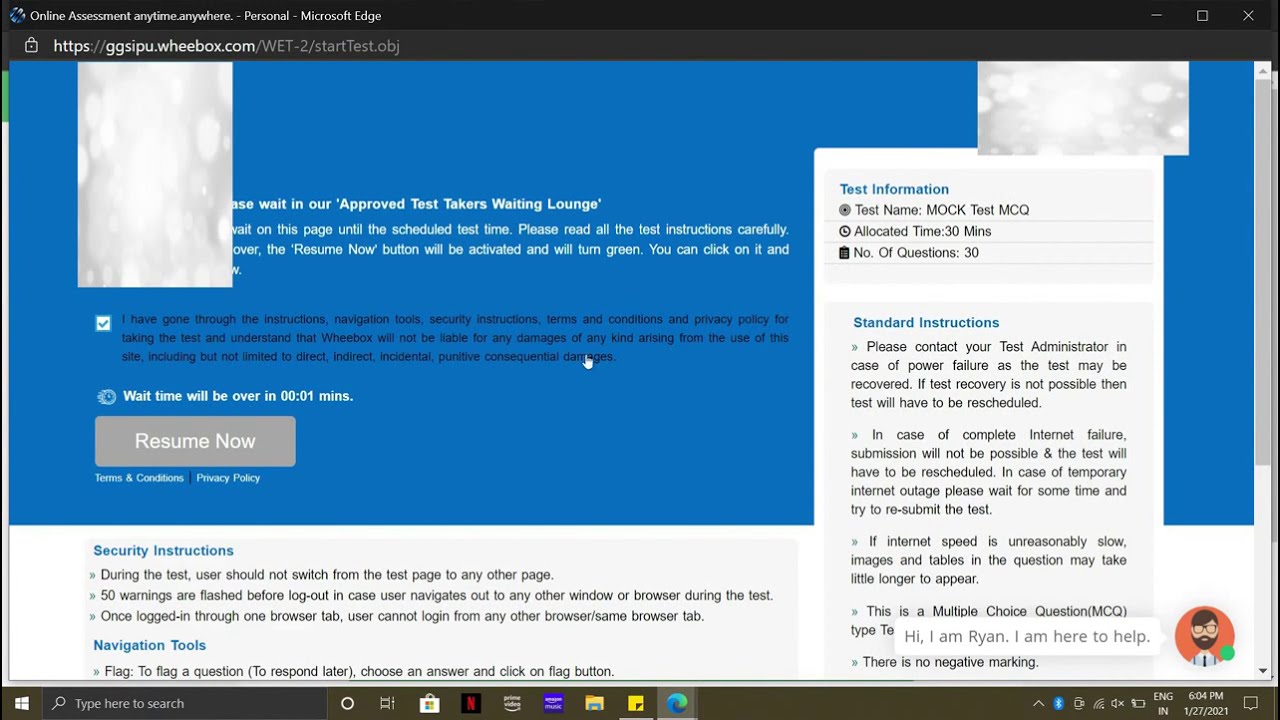Click the Security Instructions heading
This screenshot has width=1280, height=720.
pyautogui.click(x=163, y=551)
